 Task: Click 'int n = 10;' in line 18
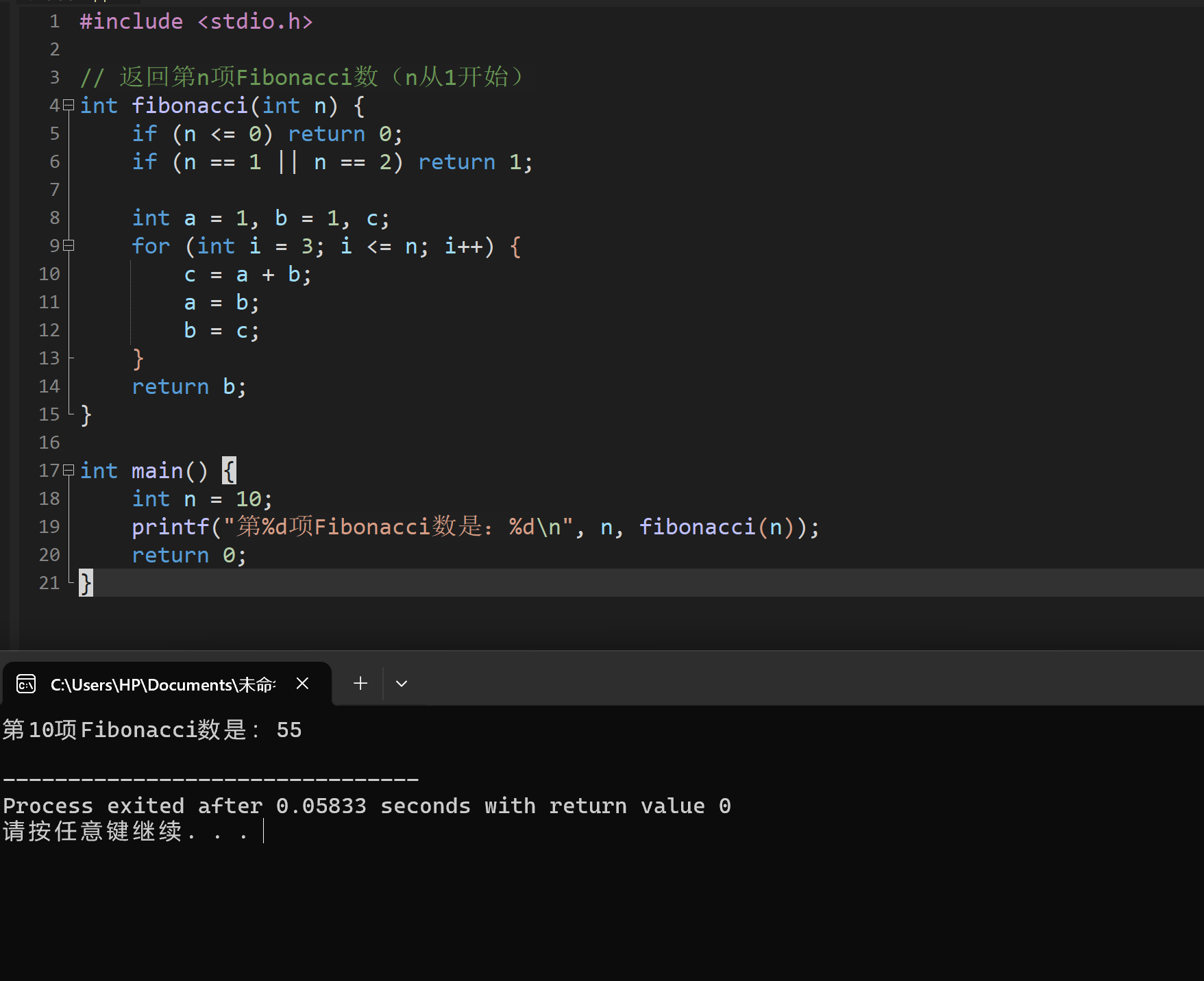point(202,499)
